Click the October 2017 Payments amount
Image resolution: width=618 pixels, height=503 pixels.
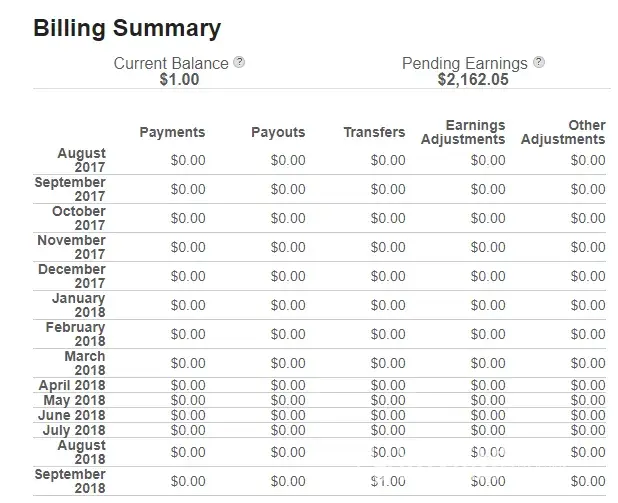click(188, 218)
